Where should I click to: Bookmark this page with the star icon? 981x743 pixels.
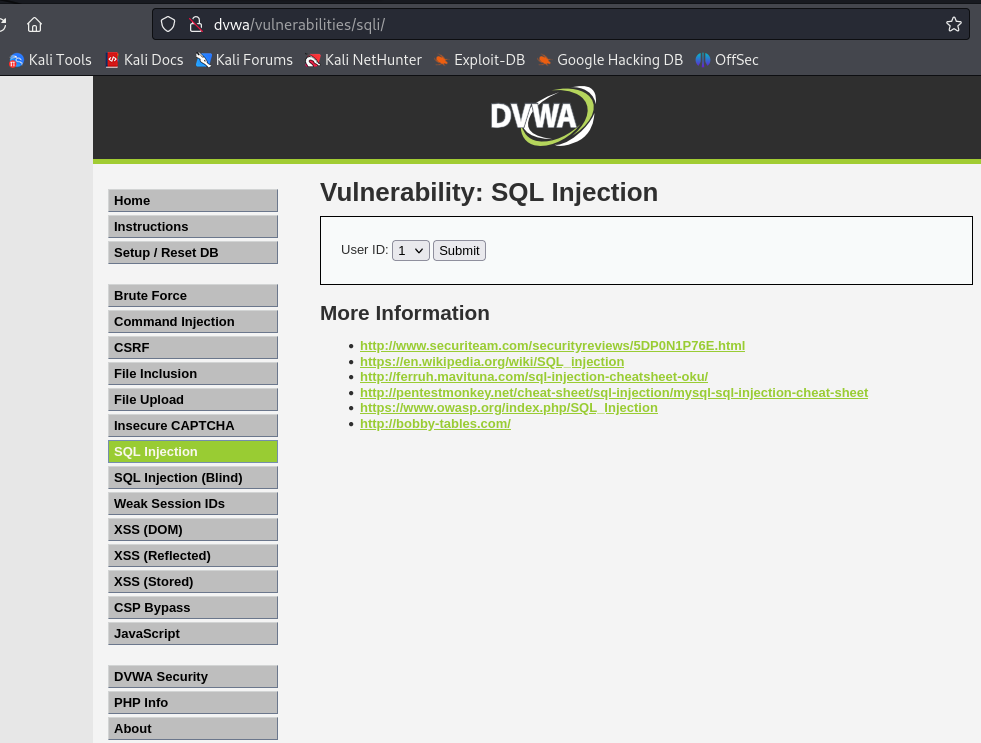click(953, 24)
